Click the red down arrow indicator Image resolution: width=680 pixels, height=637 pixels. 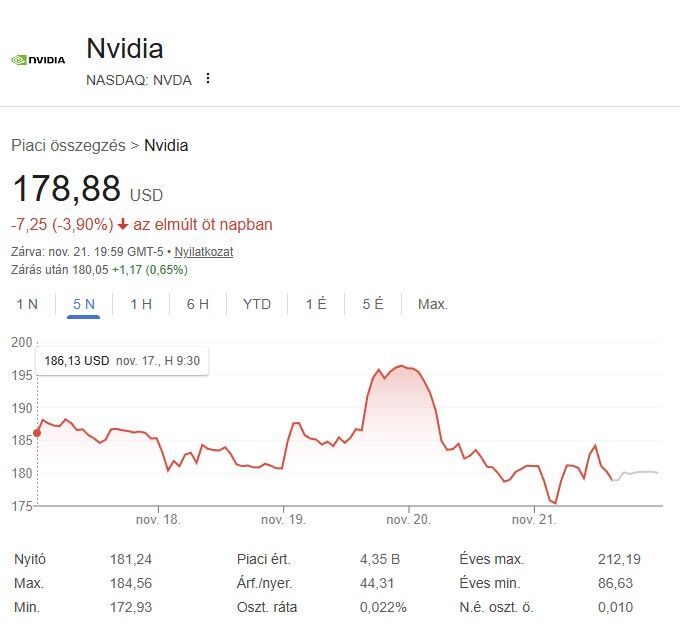[x=124, y=225]
